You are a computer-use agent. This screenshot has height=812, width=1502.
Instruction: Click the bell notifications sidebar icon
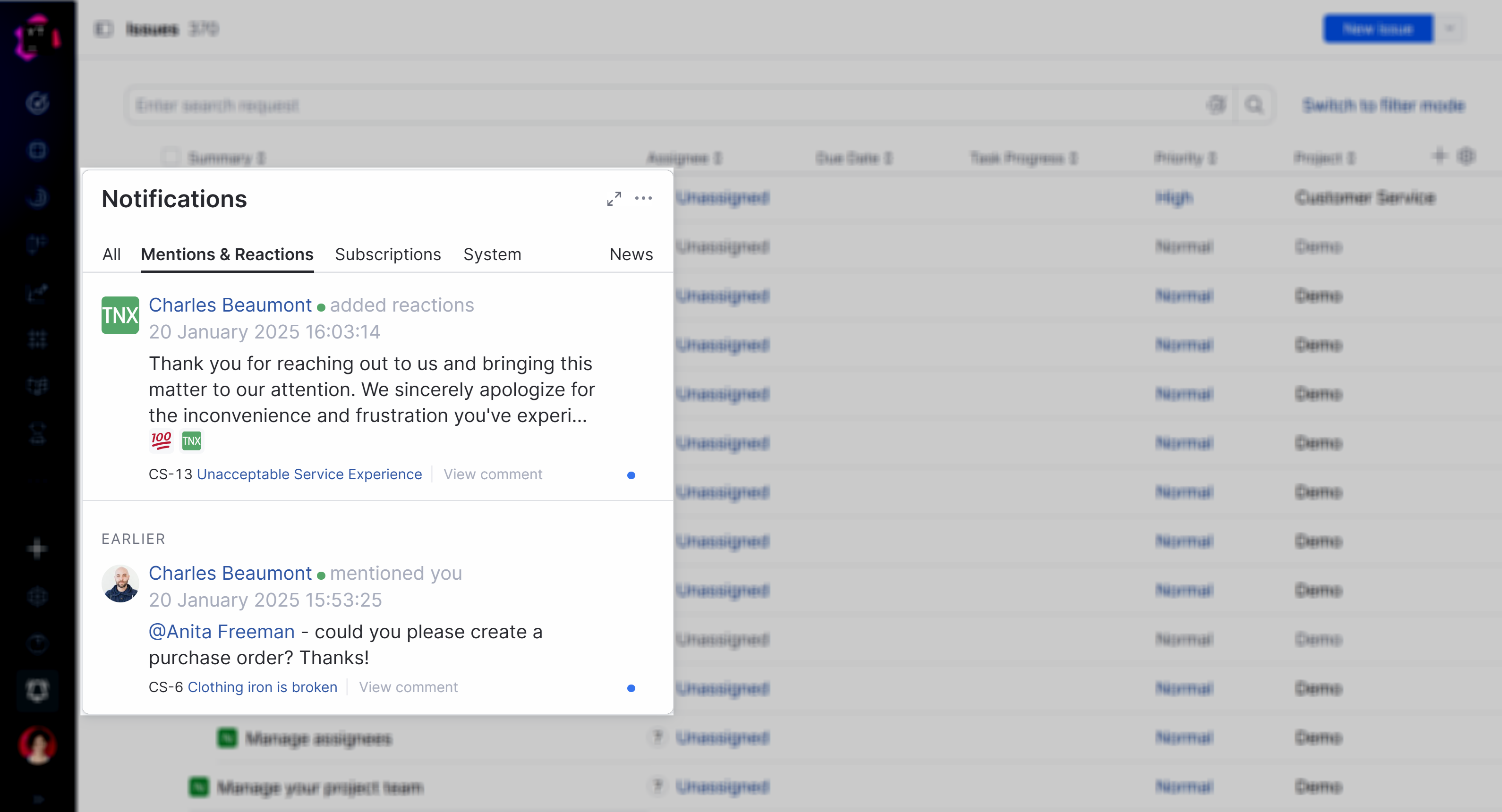point(37,690)
